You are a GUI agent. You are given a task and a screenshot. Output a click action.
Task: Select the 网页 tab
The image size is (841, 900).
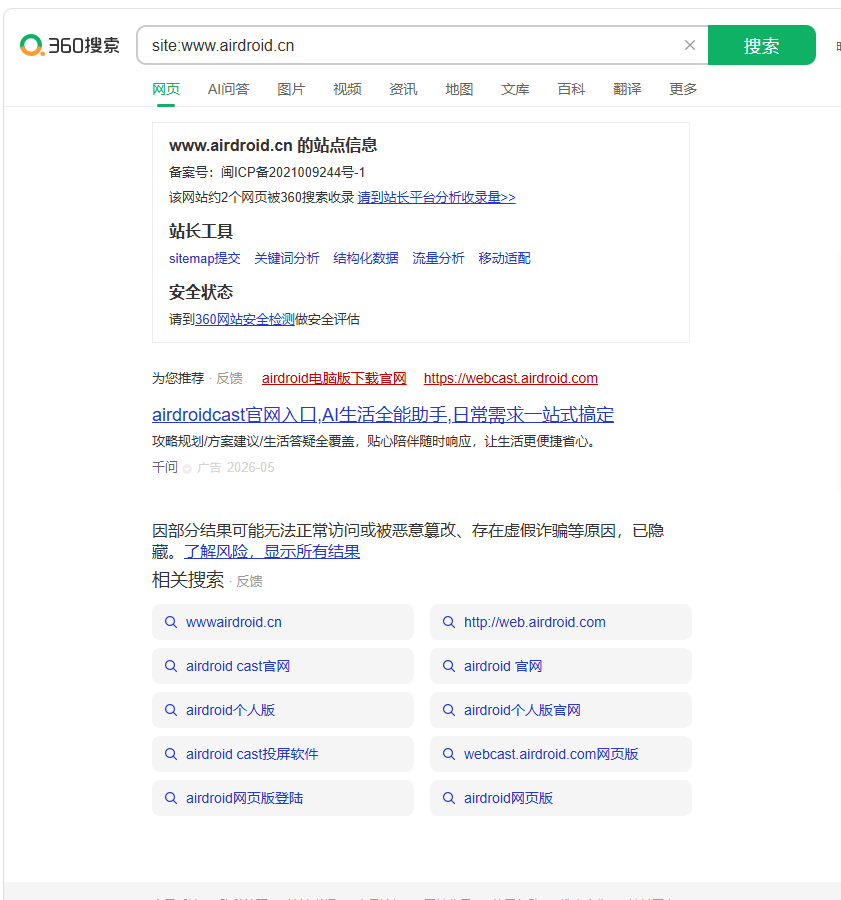pos(166,90)
